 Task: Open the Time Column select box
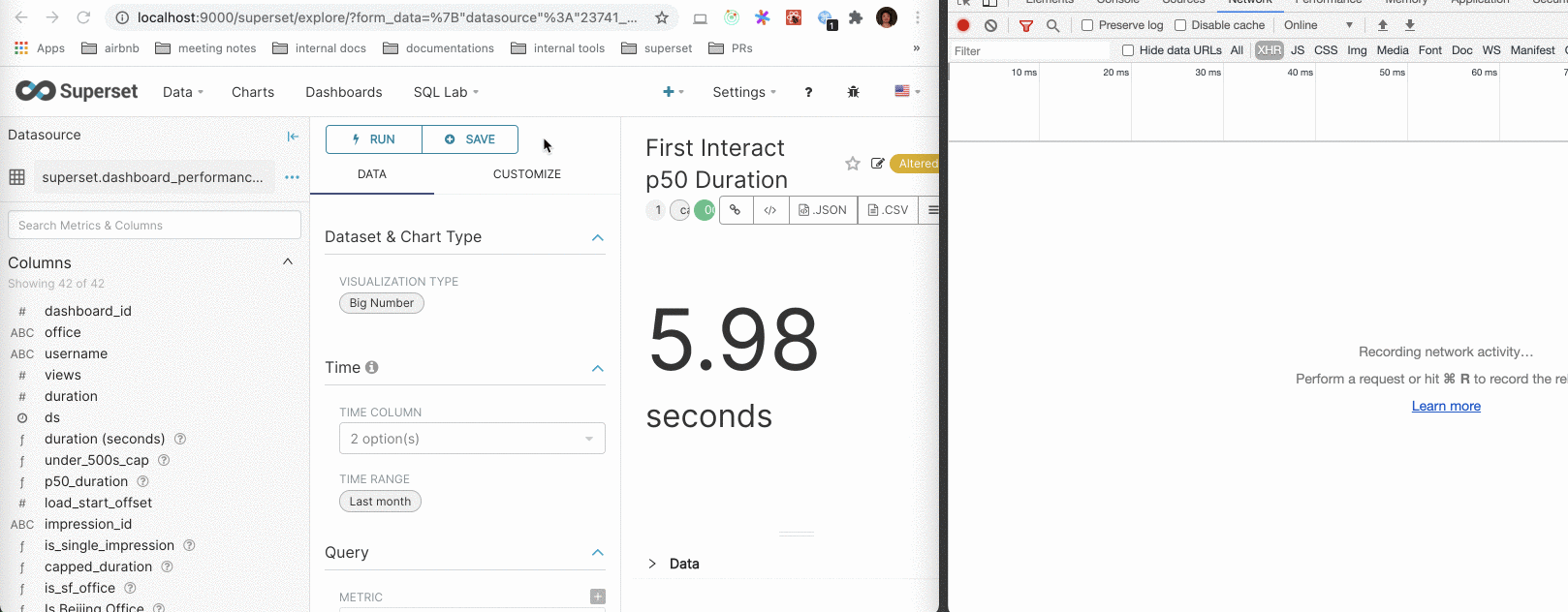pos(472,439)
